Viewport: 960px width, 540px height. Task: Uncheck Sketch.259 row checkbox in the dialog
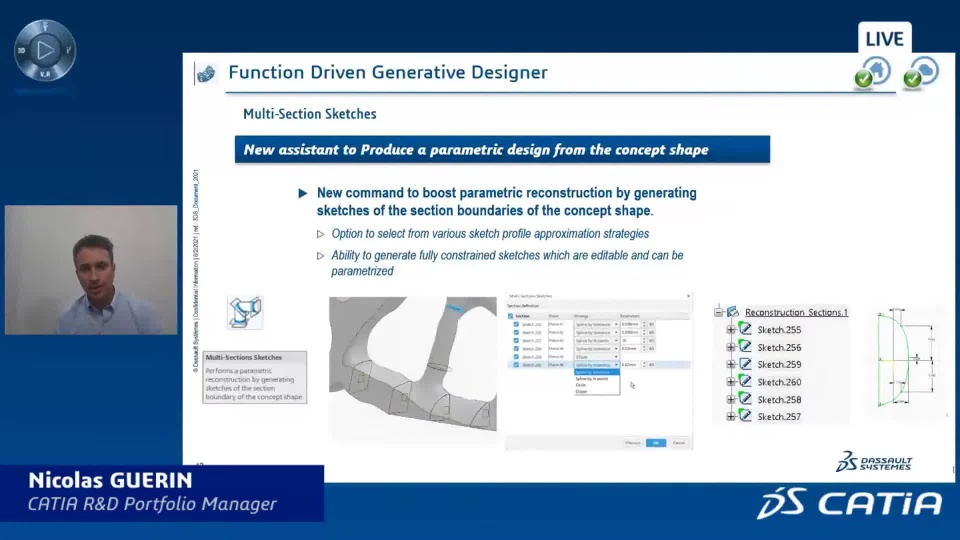(516, 356)
